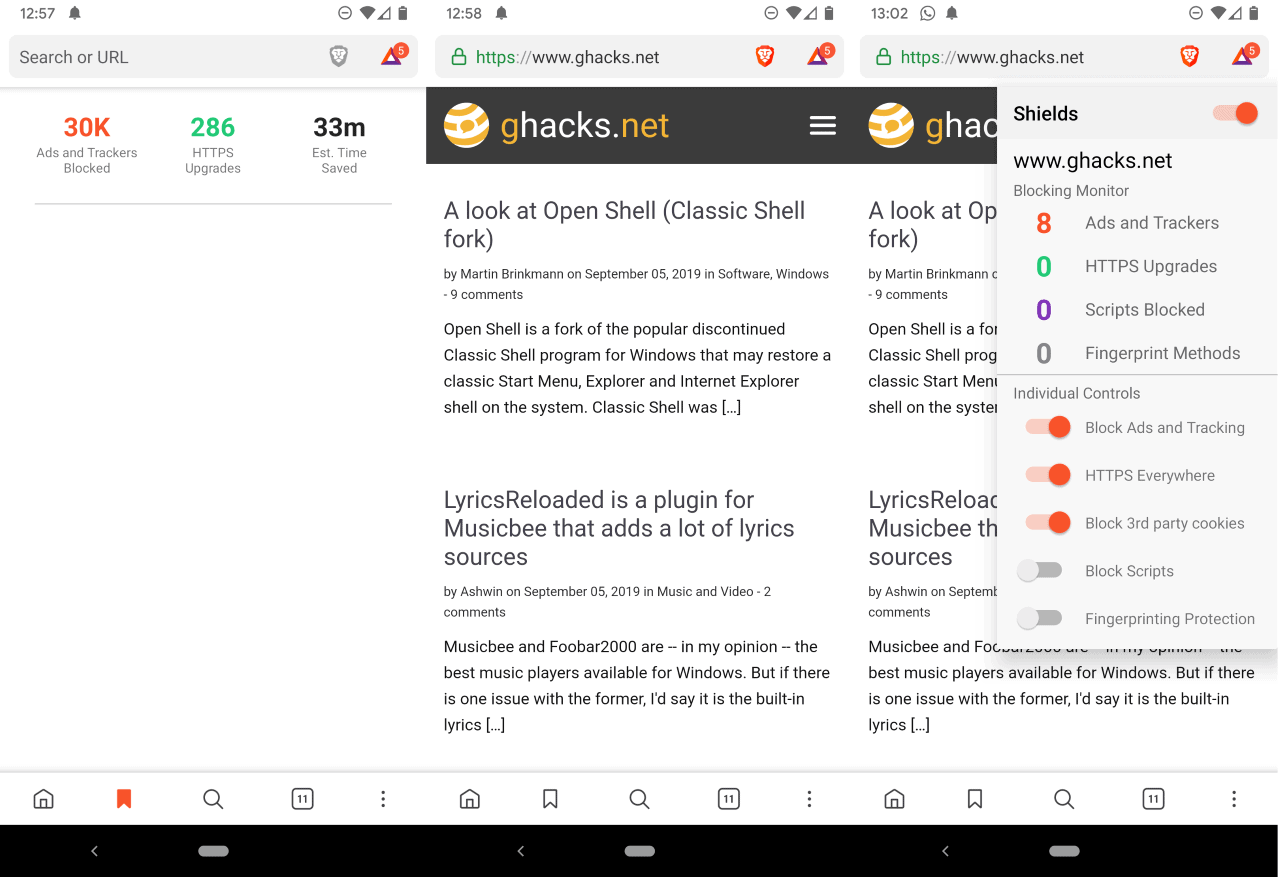Enable Block Scripts switch

1039,571
